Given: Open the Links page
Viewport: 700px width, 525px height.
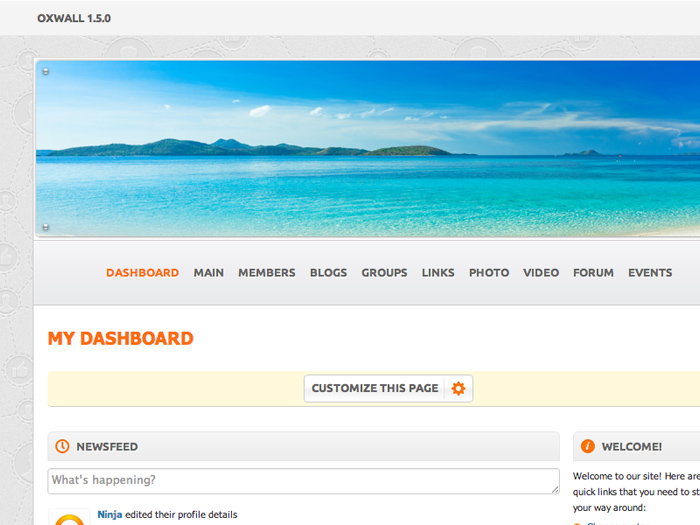Looking at the screenshot, I should coord(438,273).
